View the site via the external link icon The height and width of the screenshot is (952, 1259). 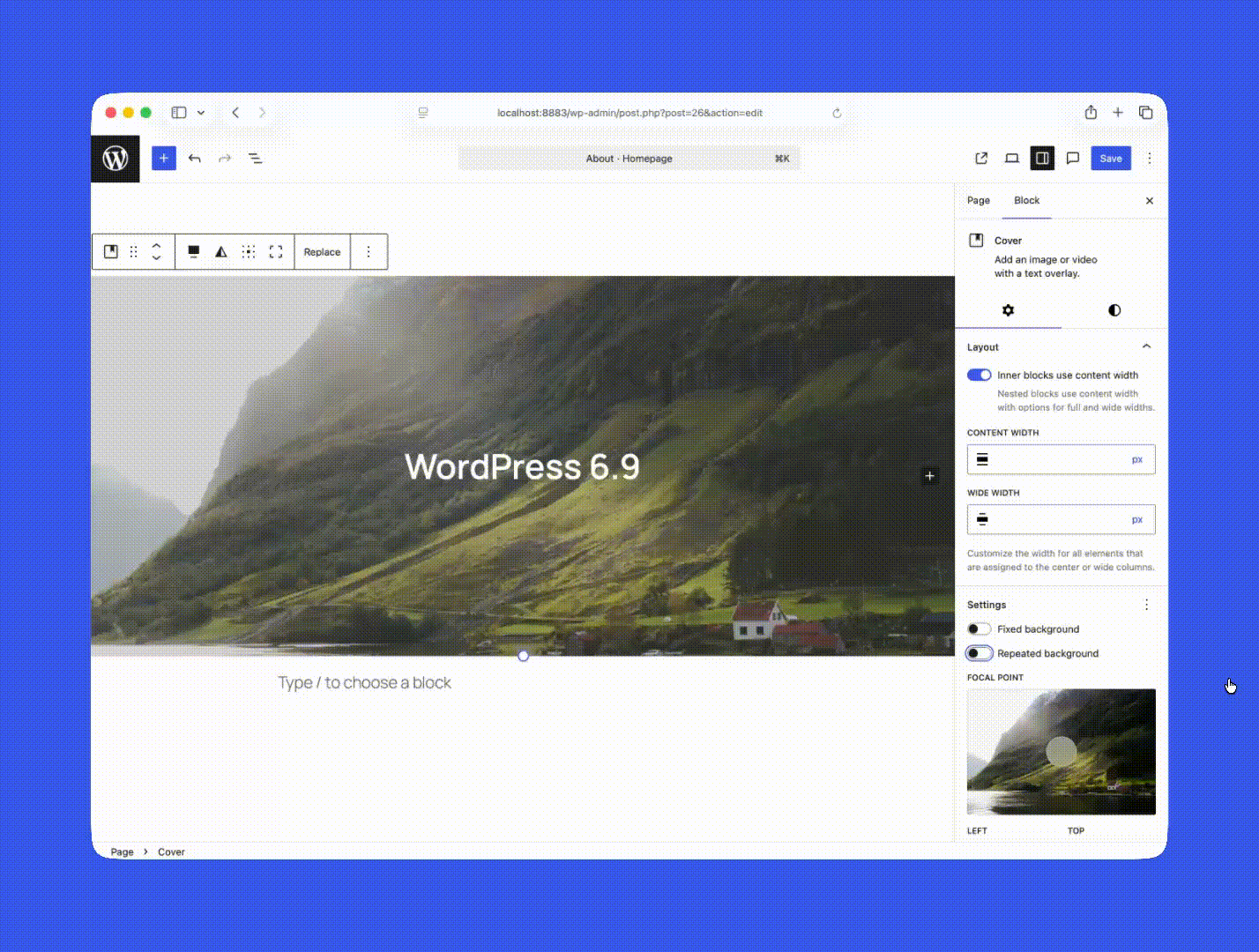point(981,158)
